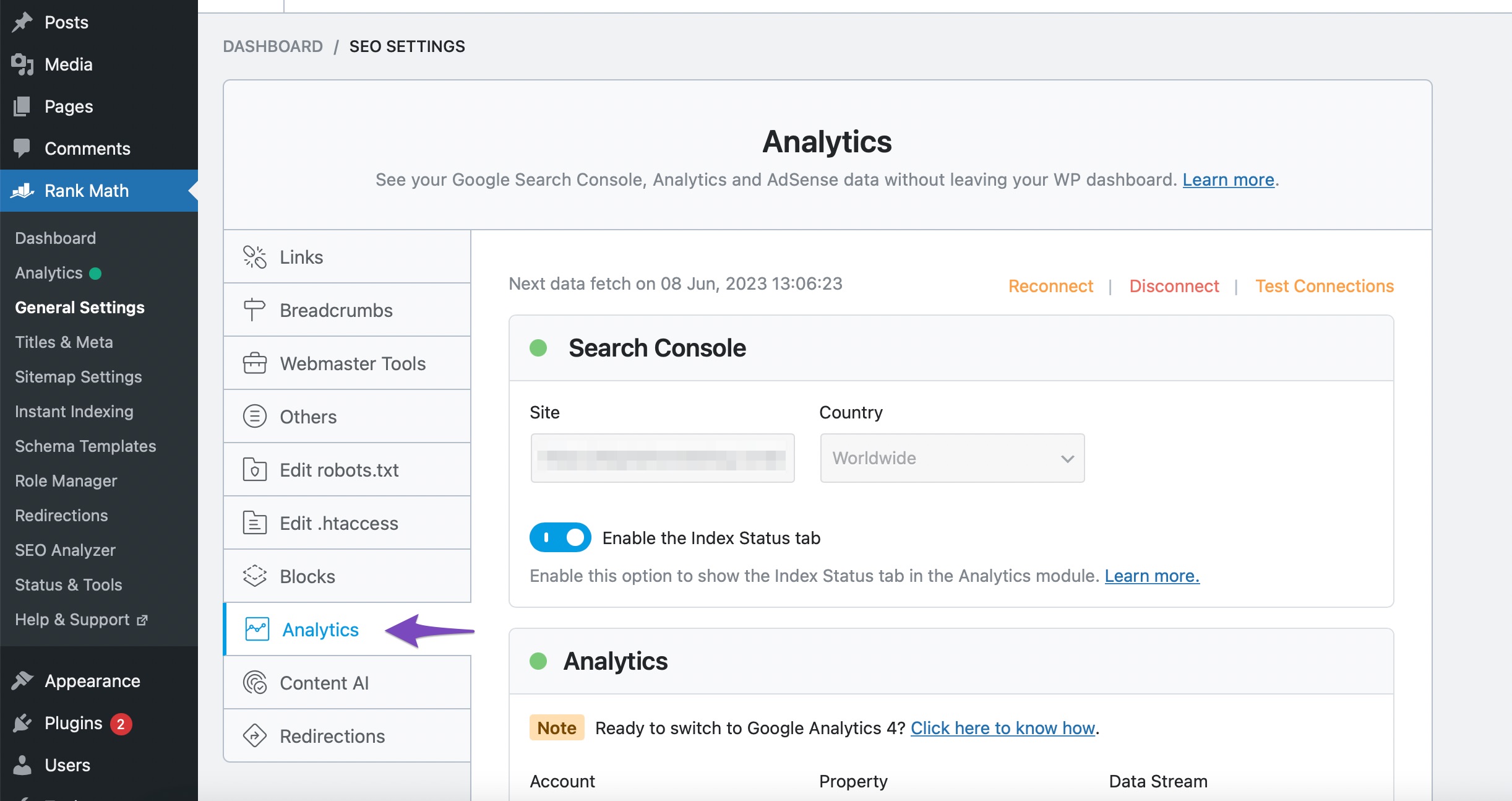This screenshot has width=1512, height=801.
Task: Navigate to Titles & Meta settings
Action: 63,341
